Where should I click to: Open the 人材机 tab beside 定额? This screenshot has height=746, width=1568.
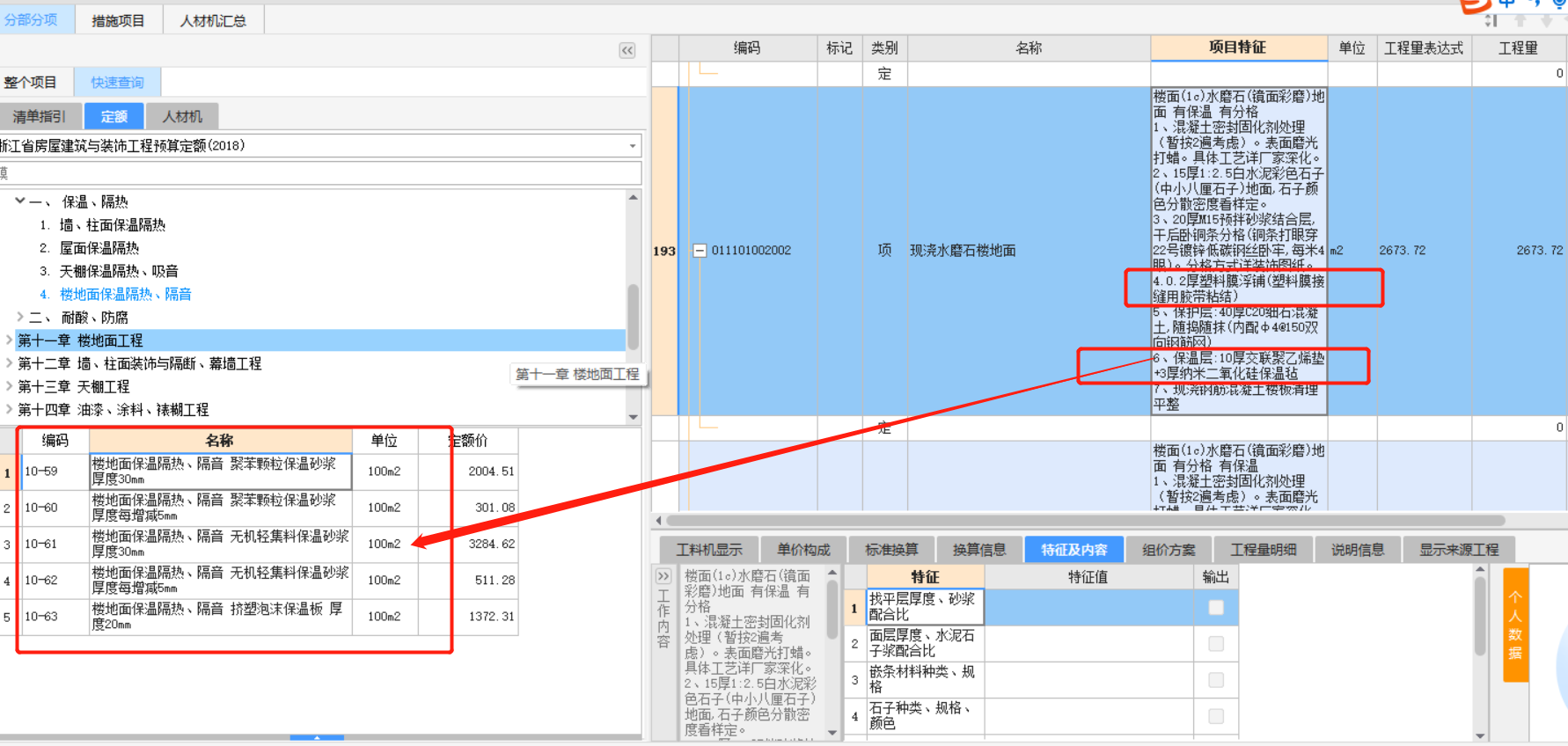point(182,116)
